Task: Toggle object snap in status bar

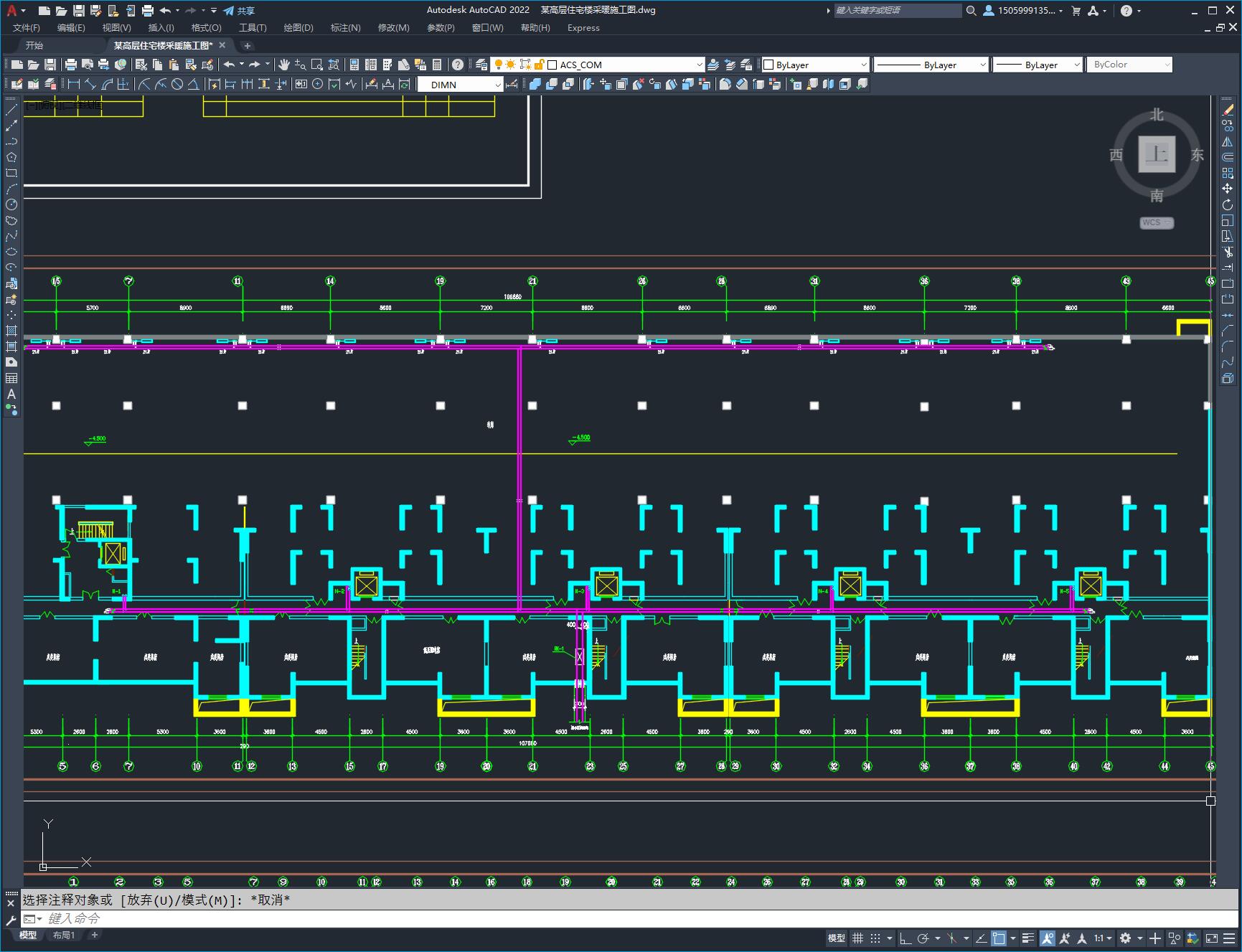Action: (x=999, y=938)
